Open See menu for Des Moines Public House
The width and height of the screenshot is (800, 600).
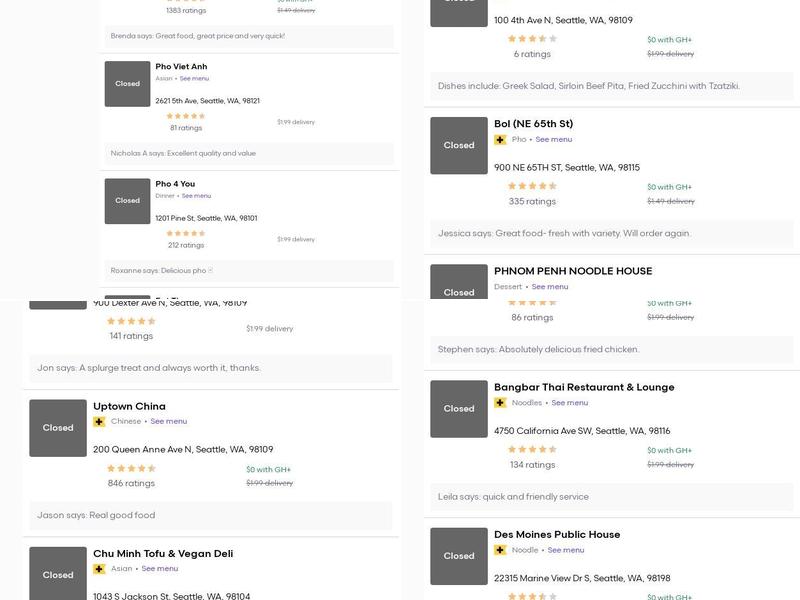coord(566,550)
